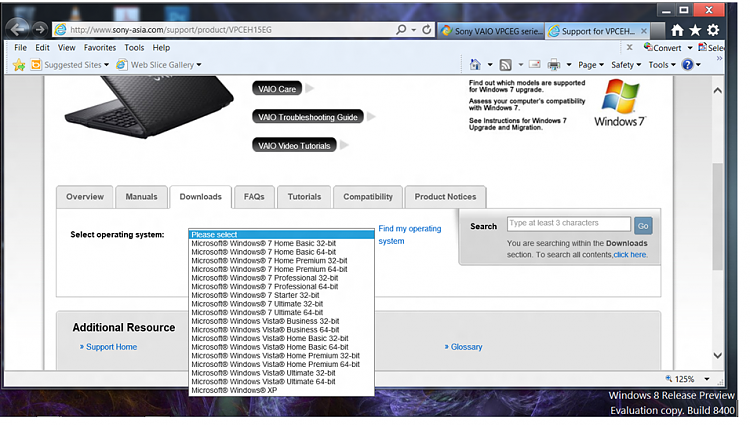
Task: Expand the Suggested Sites dropdown arrow
Action: [x=106, y=65]
